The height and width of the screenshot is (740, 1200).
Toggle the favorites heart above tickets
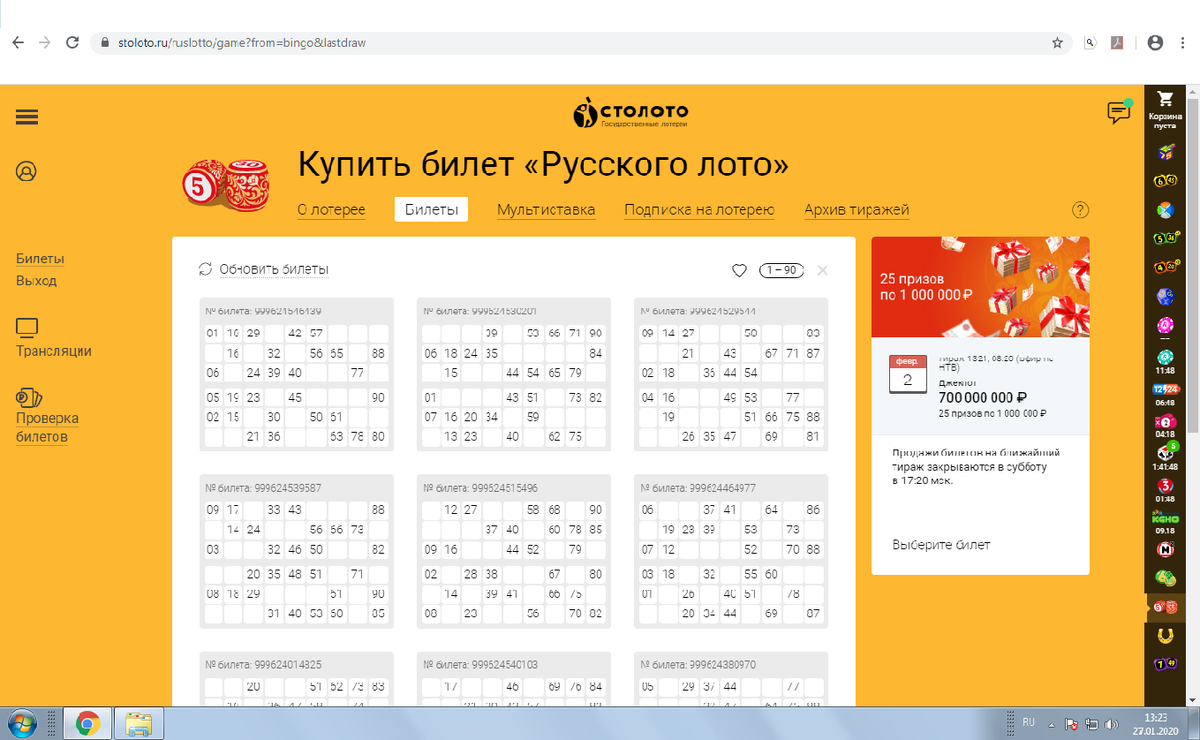coord(739,270)
